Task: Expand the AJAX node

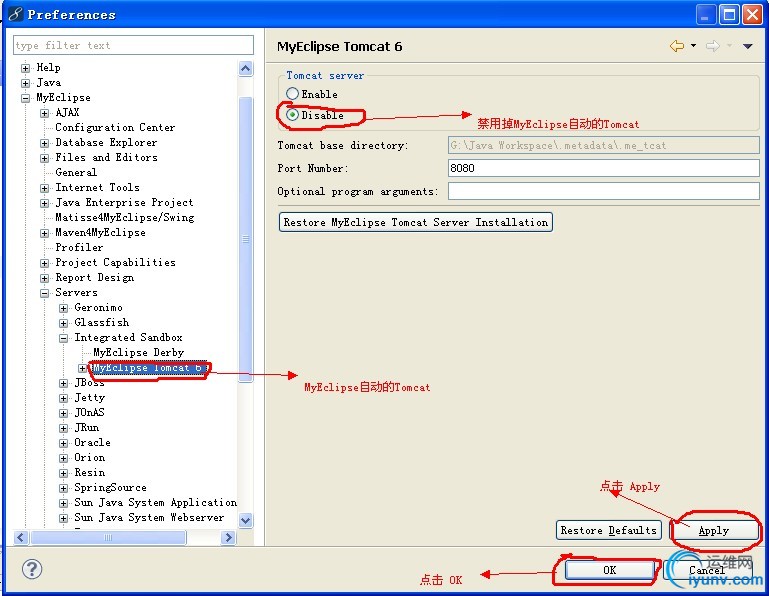Action: click(45, 113)
